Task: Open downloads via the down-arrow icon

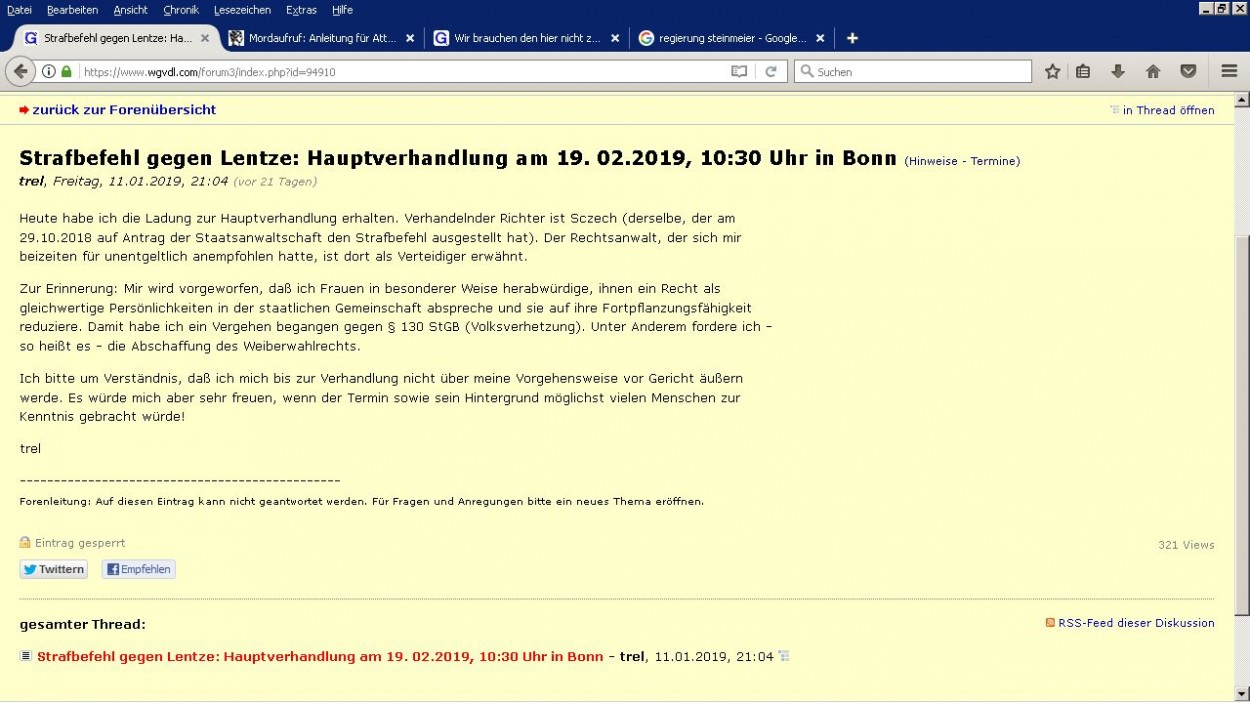Action: click(x=1117, y=71)
